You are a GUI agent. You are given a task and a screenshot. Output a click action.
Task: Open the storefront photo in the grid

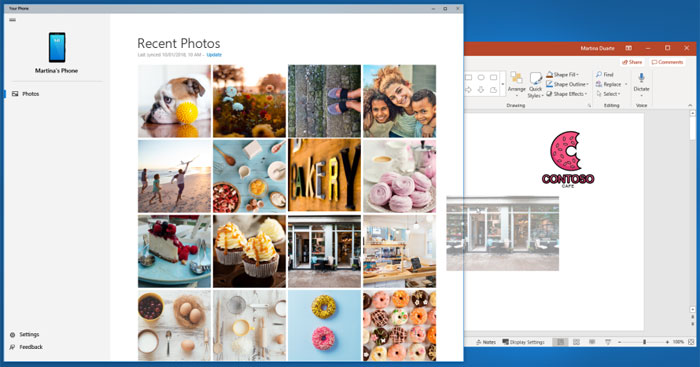[x=325, y=251]
